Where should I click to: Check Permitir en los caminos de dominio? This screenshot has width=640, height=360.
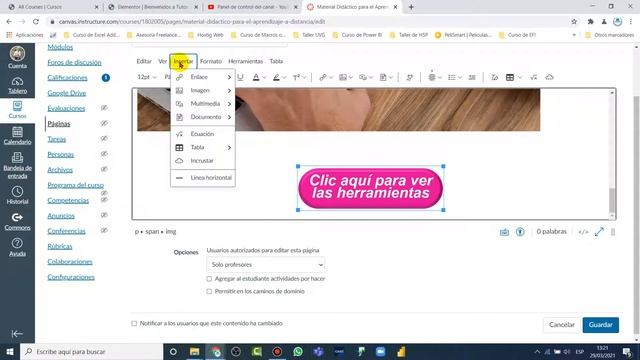tap(209, 291)
